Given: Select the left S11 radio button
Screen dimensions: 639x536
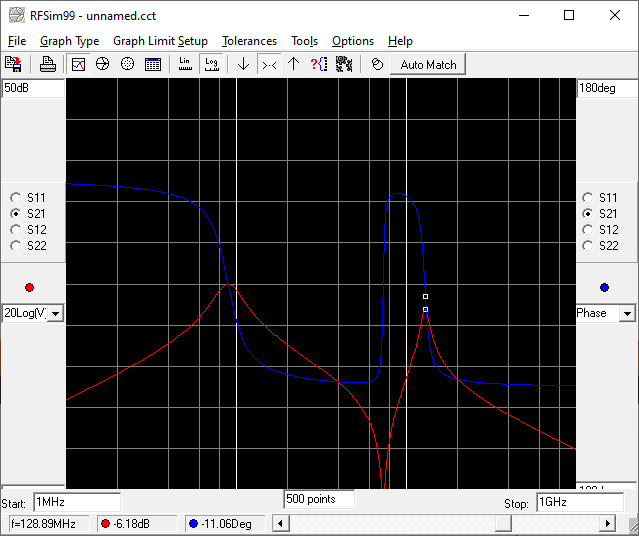Looking at the screenshot, I should click(16, 198).
